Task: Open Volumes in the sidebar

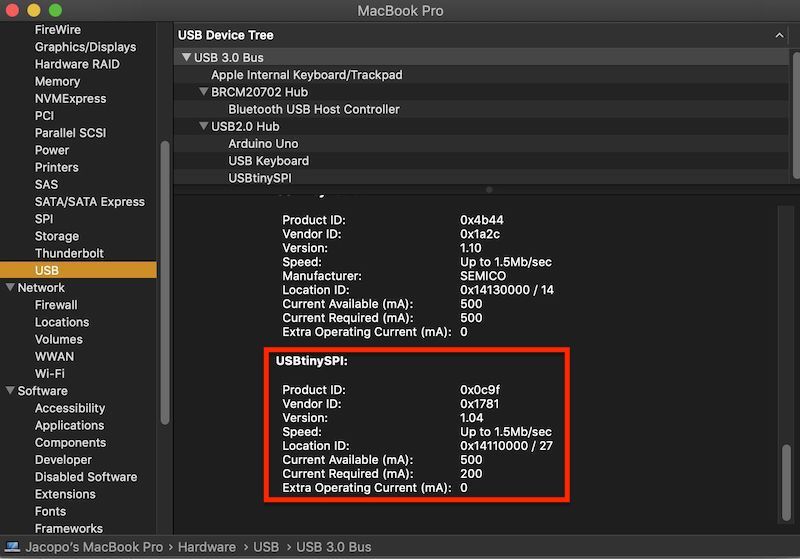Action: [59, 339]
